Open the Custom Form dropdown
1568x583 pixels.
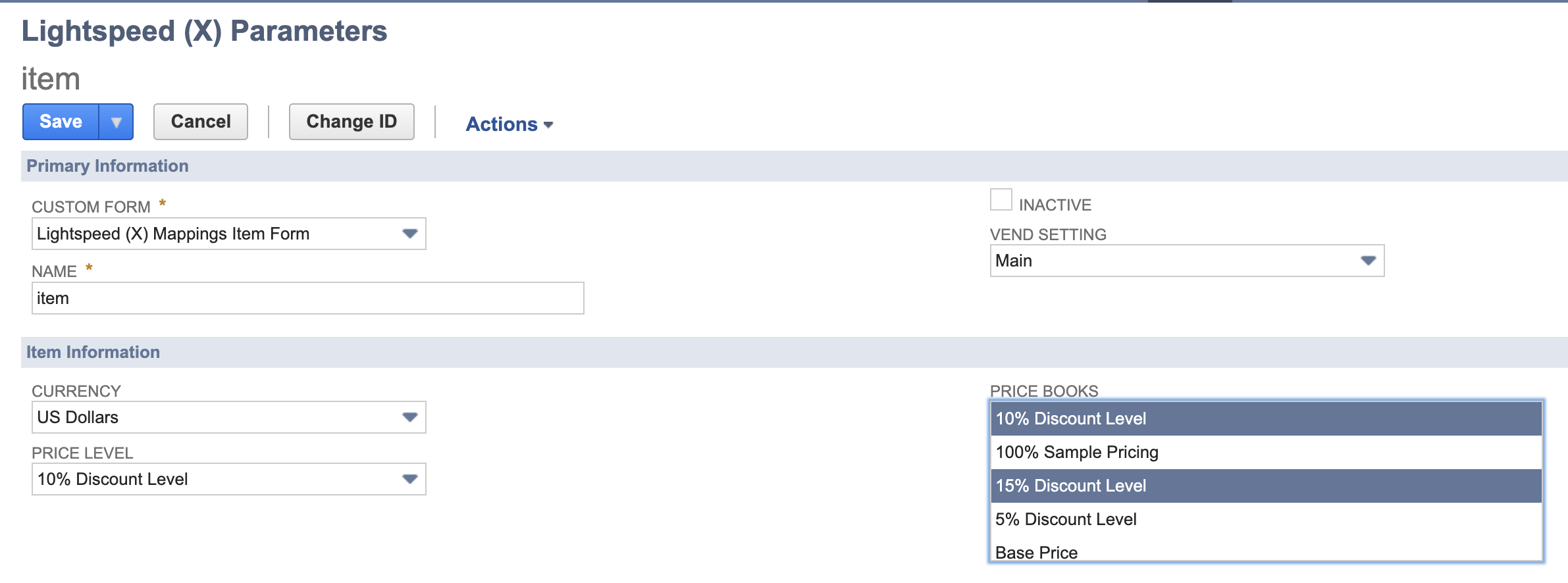click(229, 234)
